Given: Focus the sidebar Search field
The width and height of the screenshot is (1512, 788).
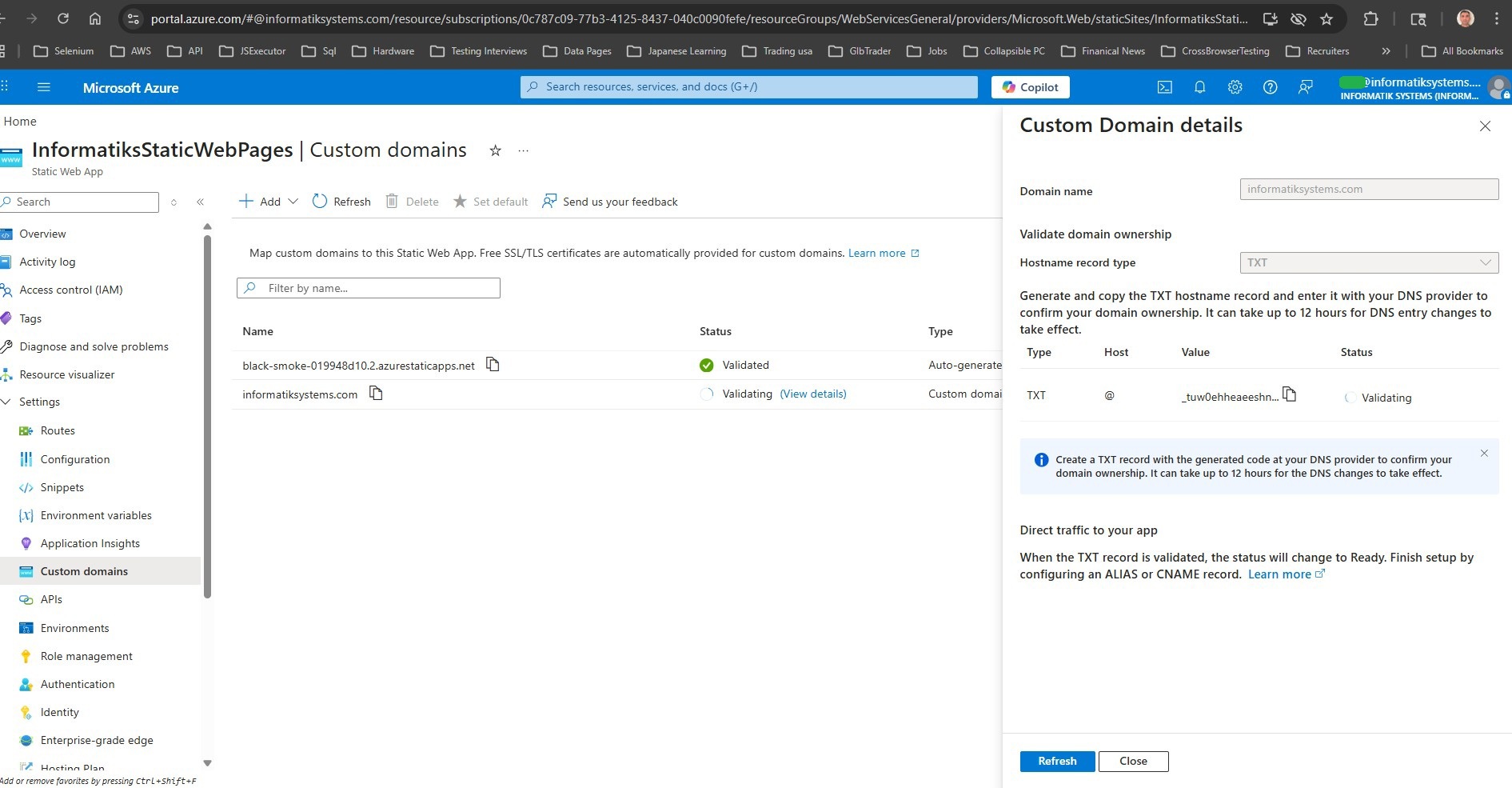Looking at the screenshot, I should pos(80,202).
